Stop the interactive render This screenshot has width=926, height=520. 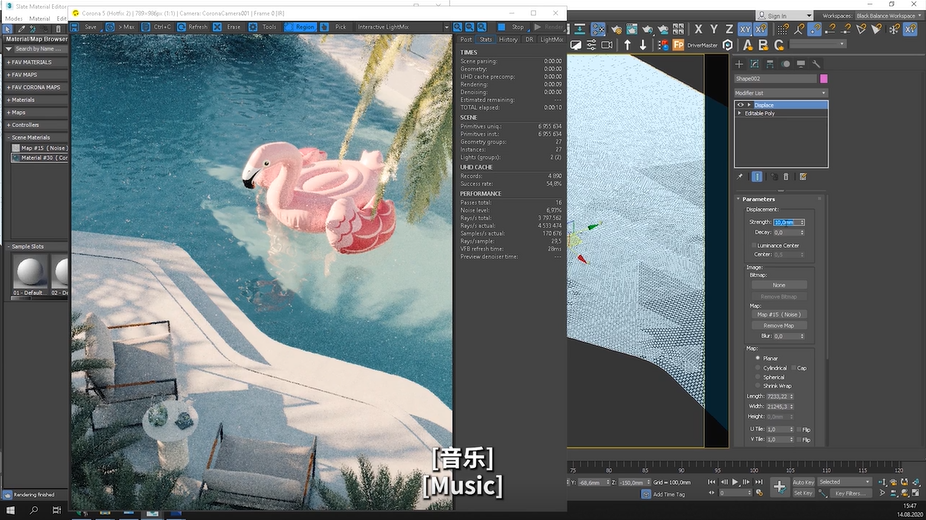[x=511, y=27]
